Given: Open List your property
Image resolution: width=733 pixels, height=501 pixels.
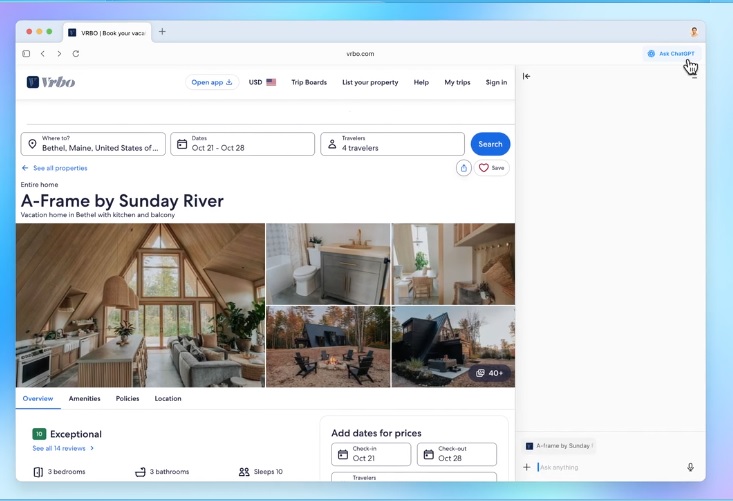Looking at the screenshot, I should [x=370, y=82].
